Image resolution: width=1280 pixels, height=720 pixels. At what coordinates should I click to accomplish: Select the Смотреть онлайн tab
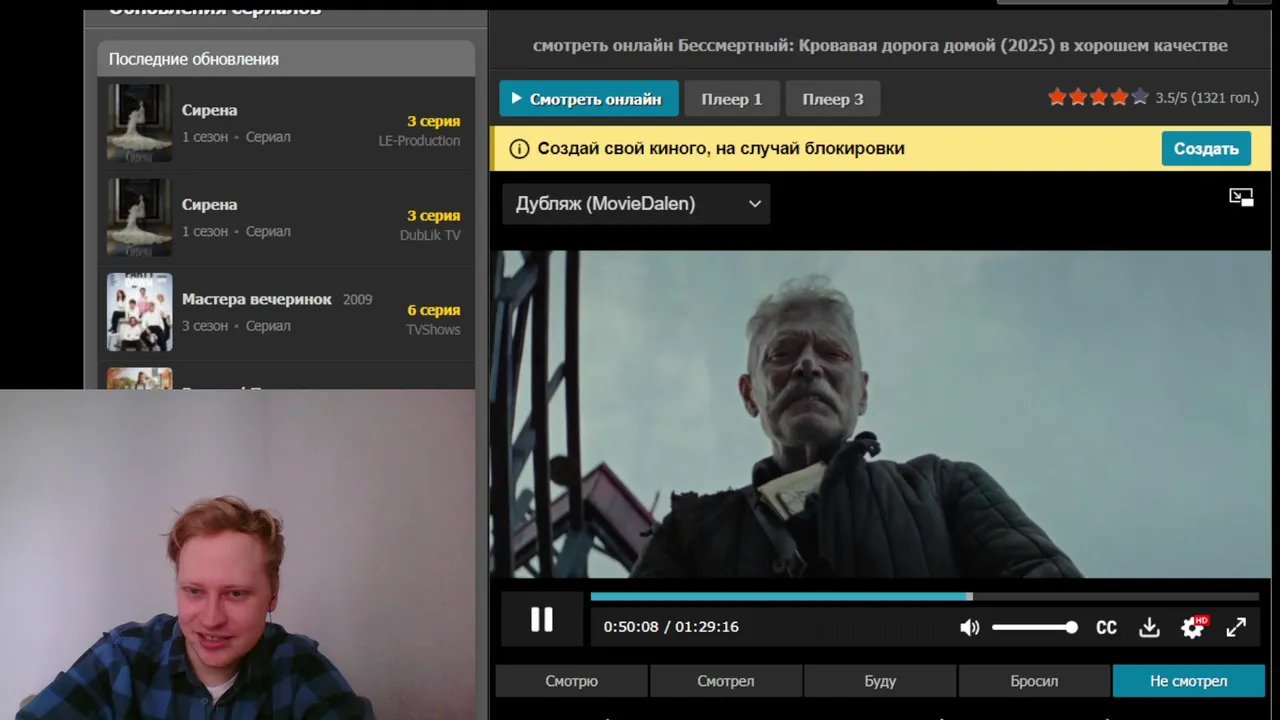pos(589,99)
